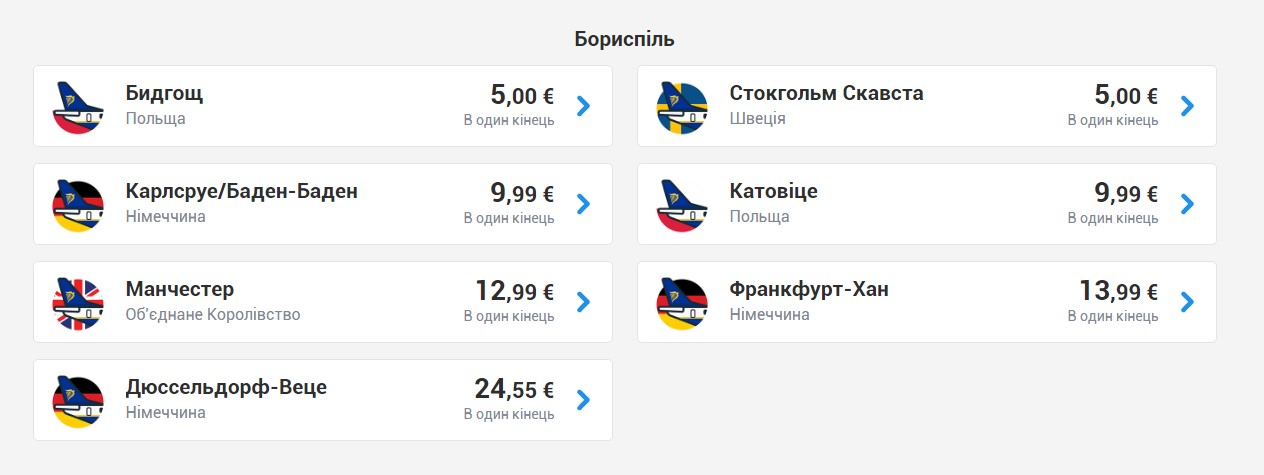
Task: Open the chevron arrow beside Бидгощ fare
Action: (x=584, y=106)
